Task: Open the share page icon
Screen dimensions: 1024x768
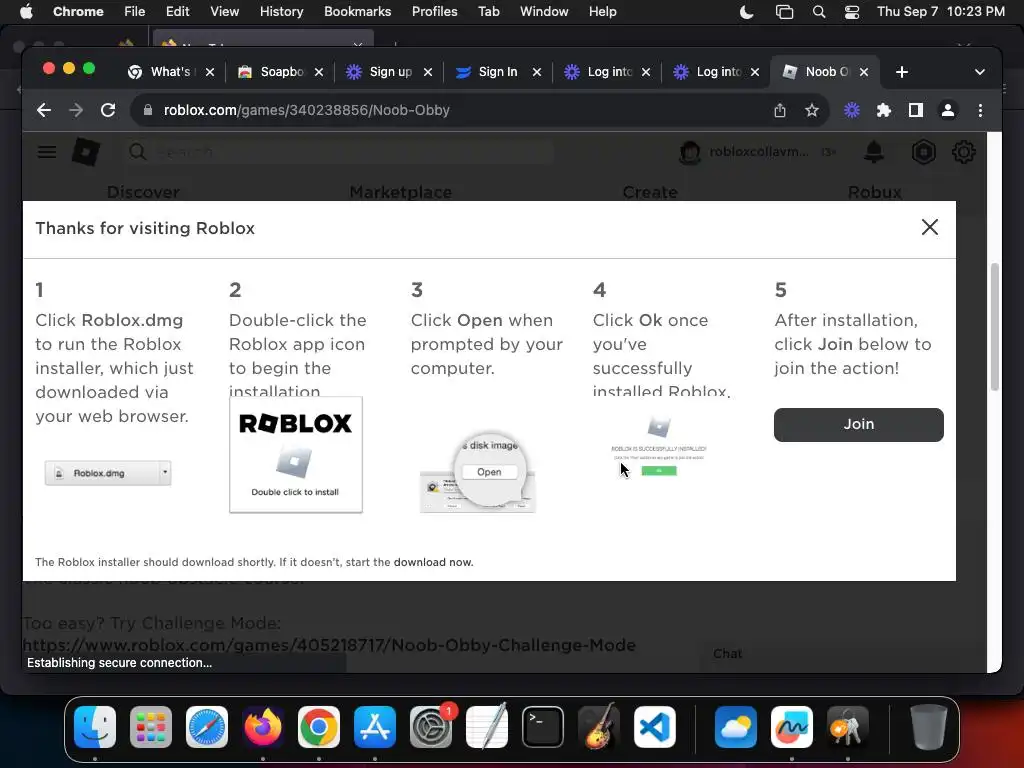Action: [x=780, y=110]
